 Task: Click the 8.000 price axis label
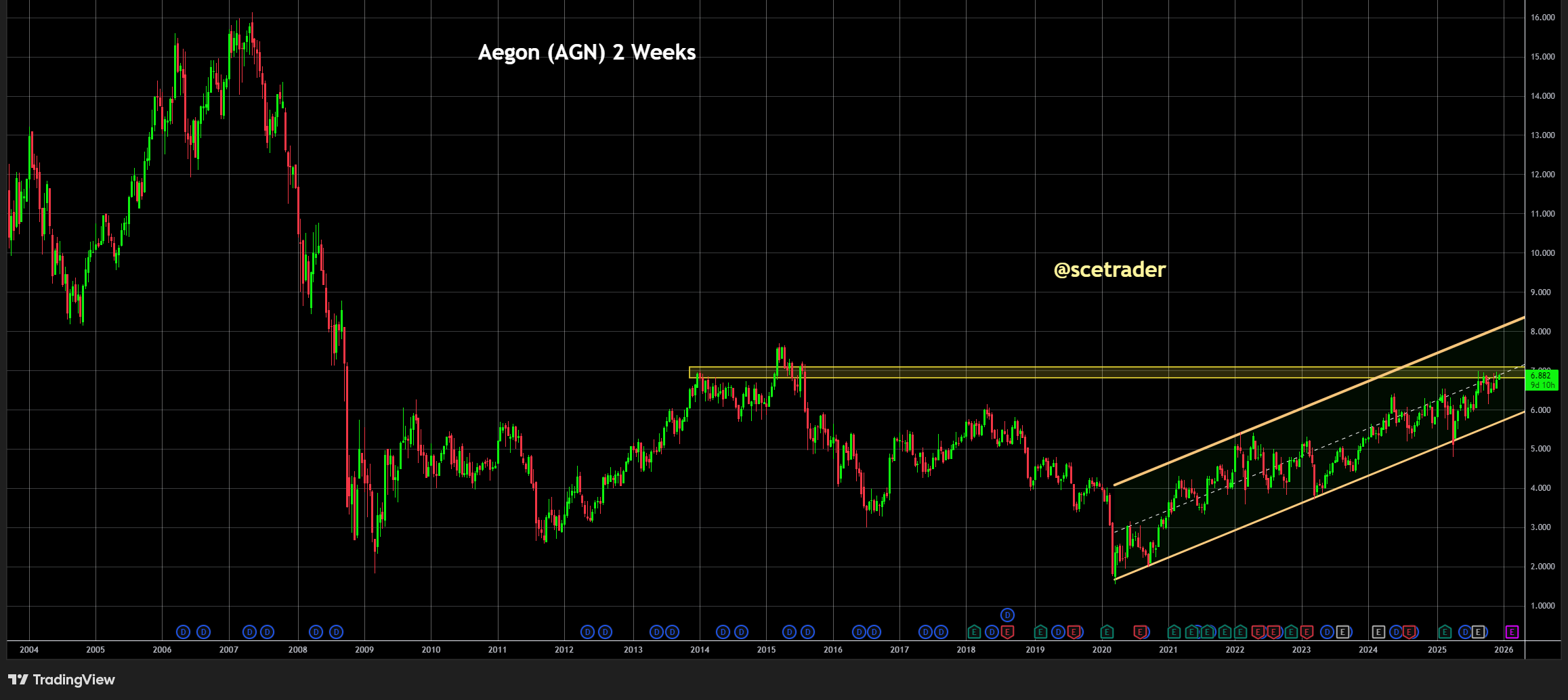click(1541, 332)
